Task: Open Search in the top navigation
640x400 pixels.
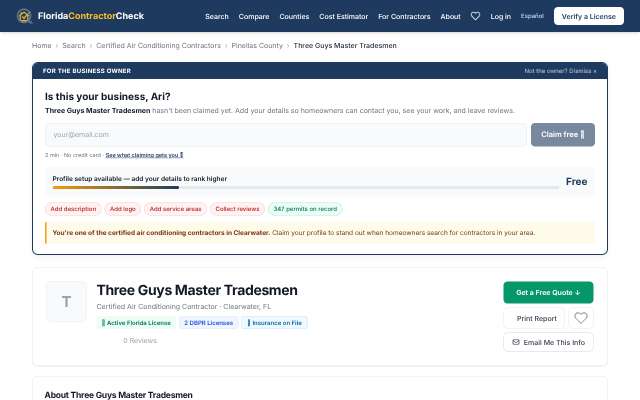Action: click(x=217, y=16)
